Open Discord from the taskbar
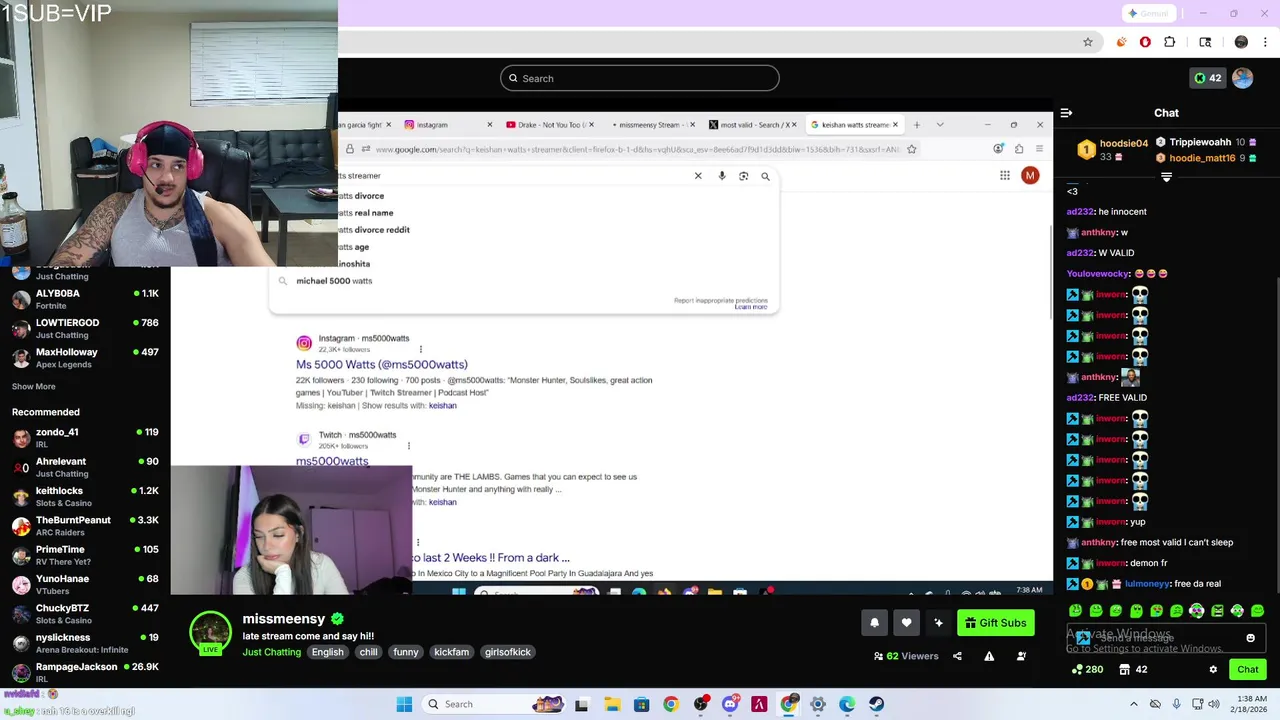 730,704
